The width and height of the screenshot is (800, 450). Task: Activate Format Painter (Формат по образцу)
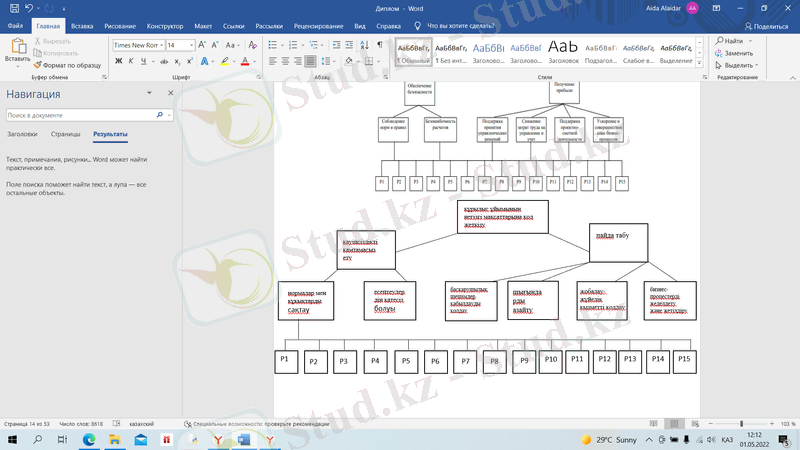67,65
